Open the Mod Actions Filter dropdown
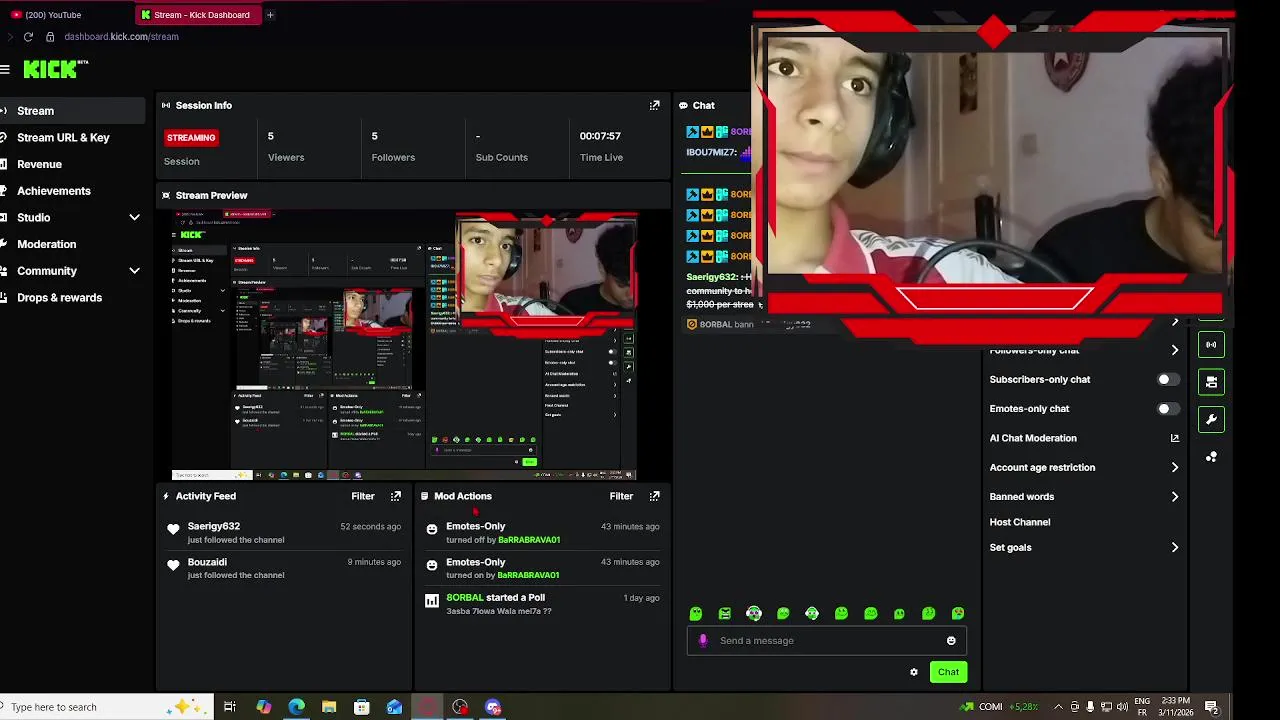Image resolution: width=1280 pixels, height=720 pixels. (621, 496)
